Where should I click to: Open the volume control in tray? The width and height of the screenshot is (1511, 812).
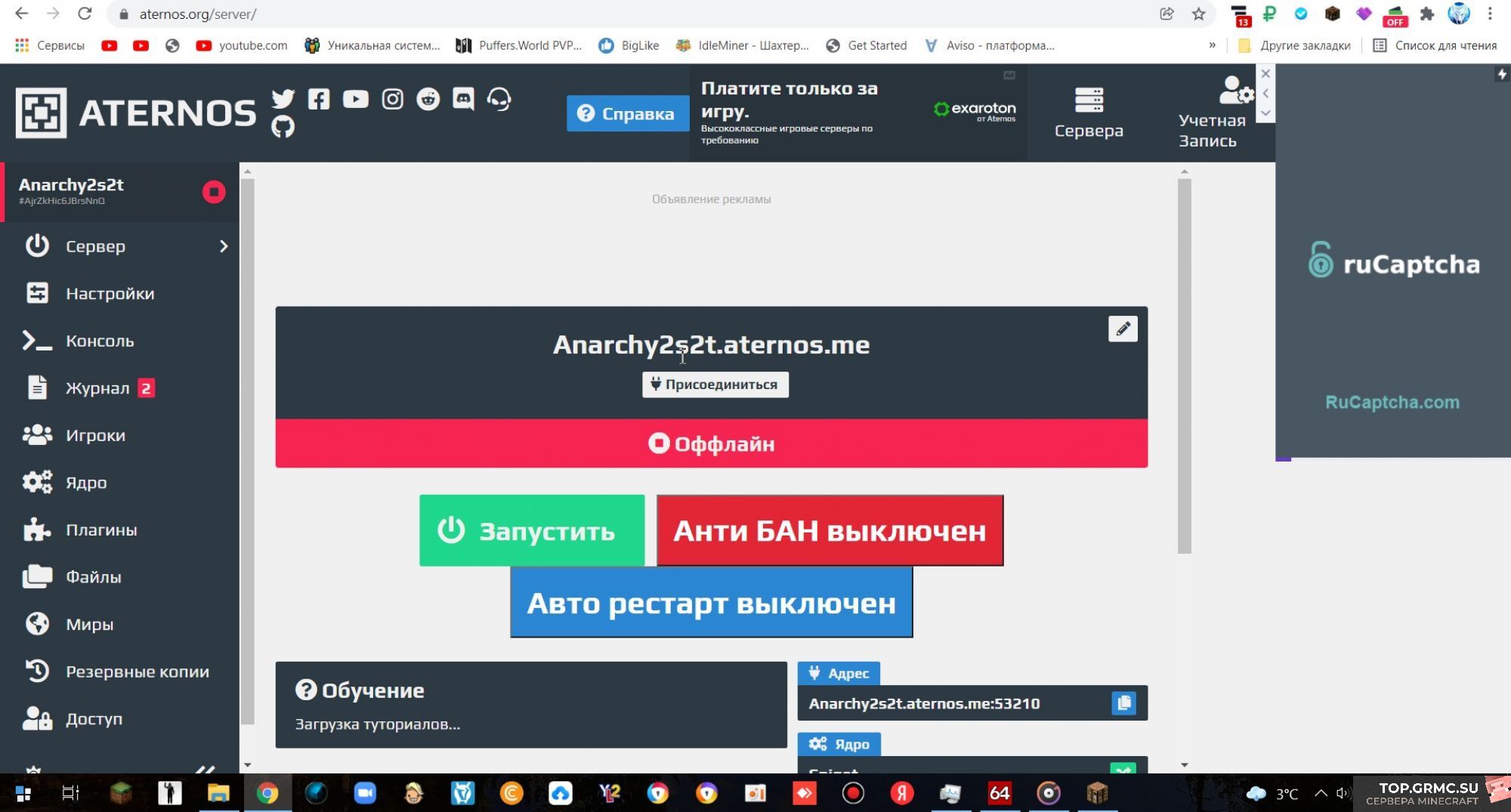pos(1343,793)
